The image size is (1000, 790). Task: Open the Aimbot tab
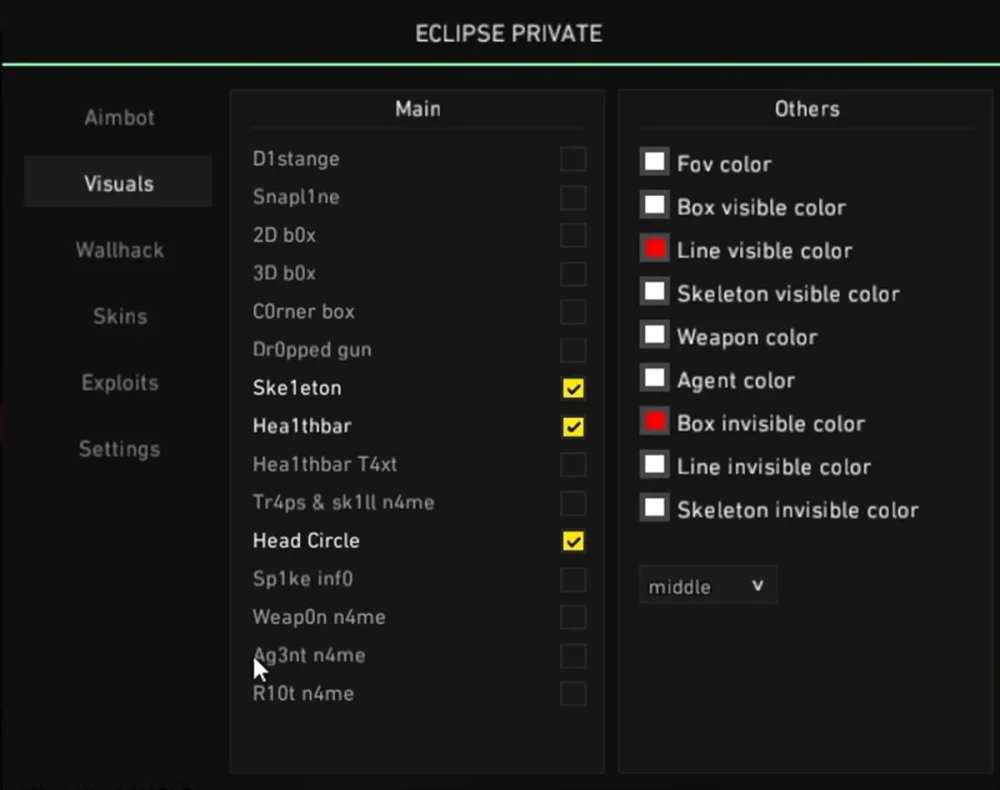pos(119,118)
